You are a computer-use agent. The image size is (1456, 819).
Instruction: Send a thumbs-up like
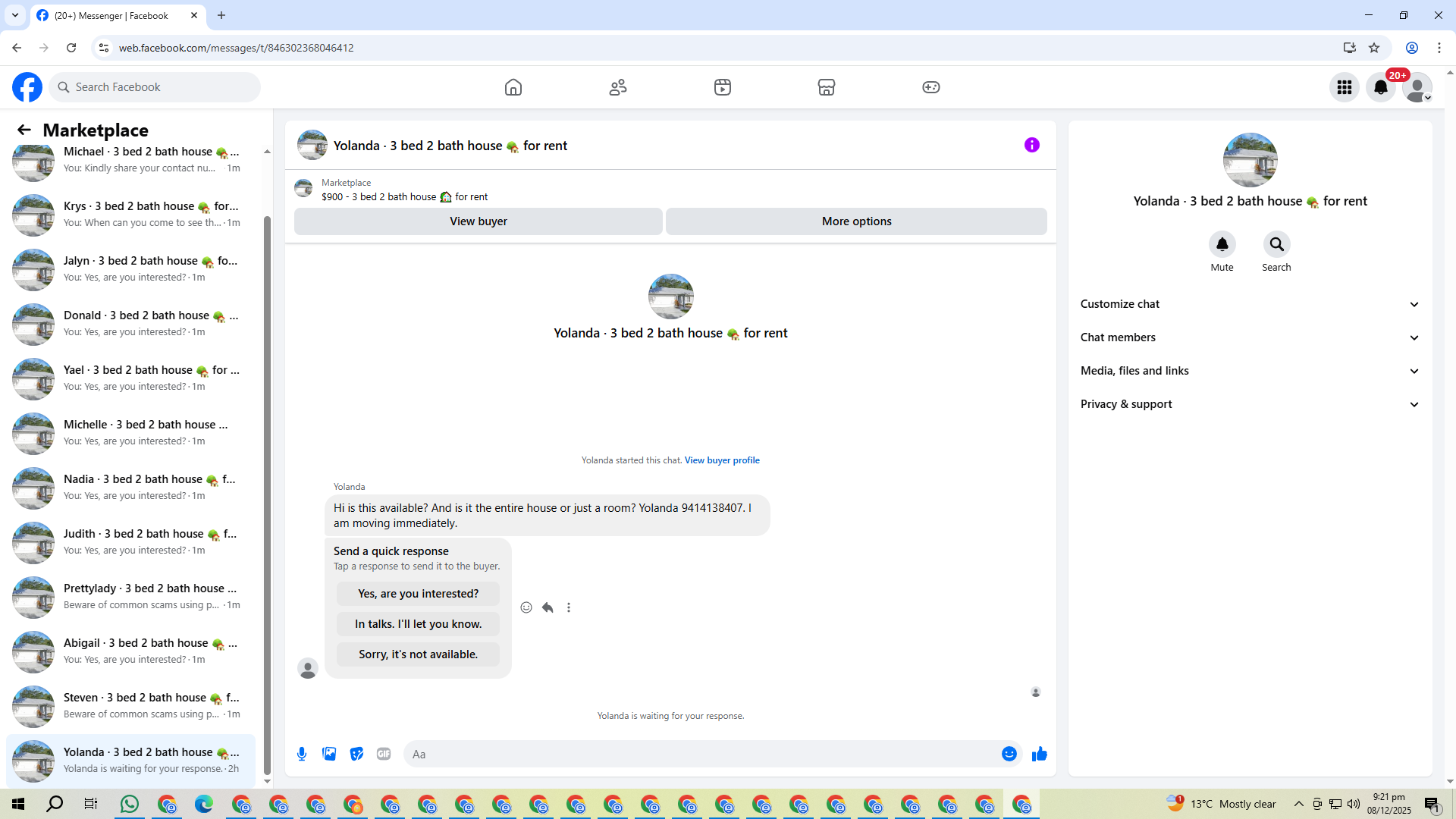[1040, 754]
